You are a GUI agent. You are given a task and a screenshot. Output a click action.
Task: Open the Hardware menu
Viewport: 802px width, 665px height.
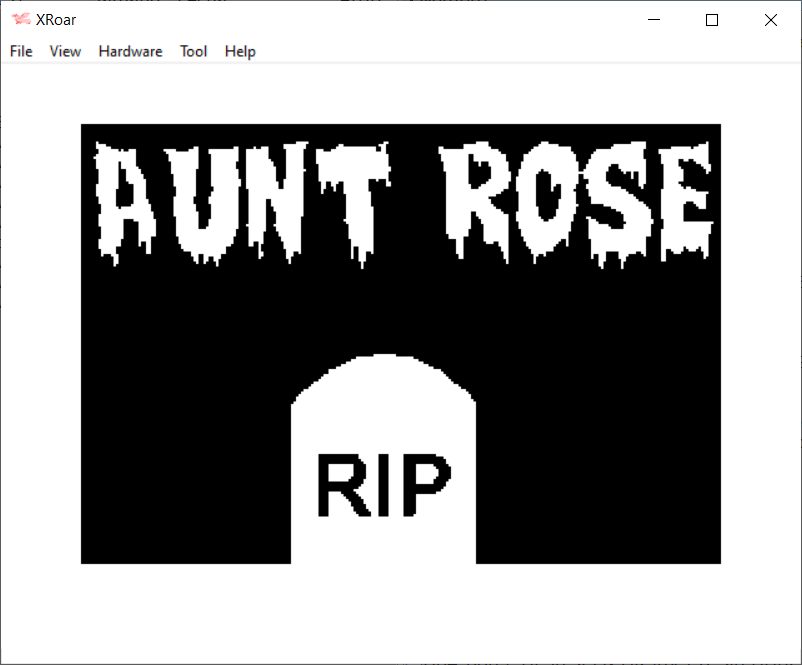[130, 51]
